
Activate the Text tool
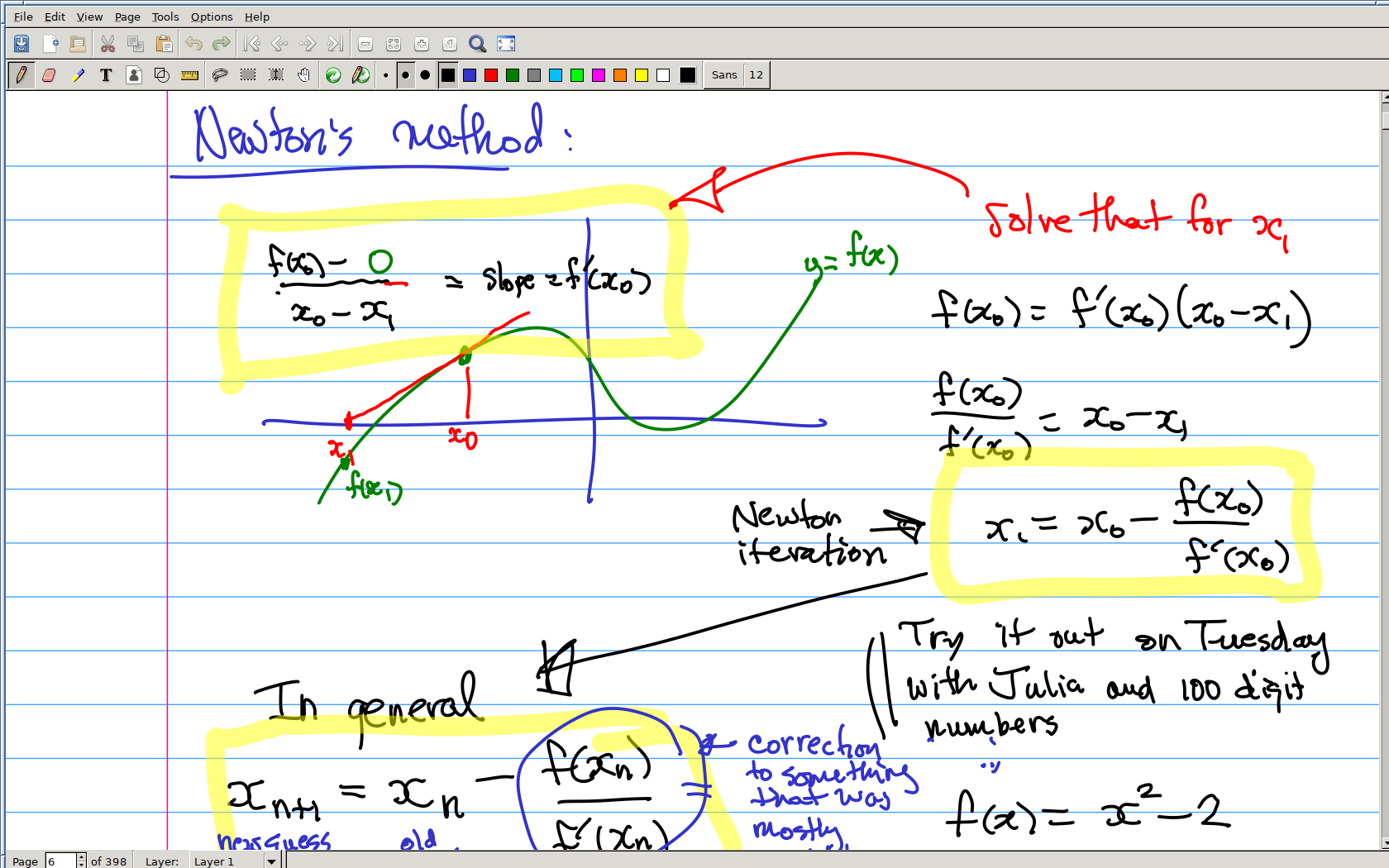pos(106,75)
